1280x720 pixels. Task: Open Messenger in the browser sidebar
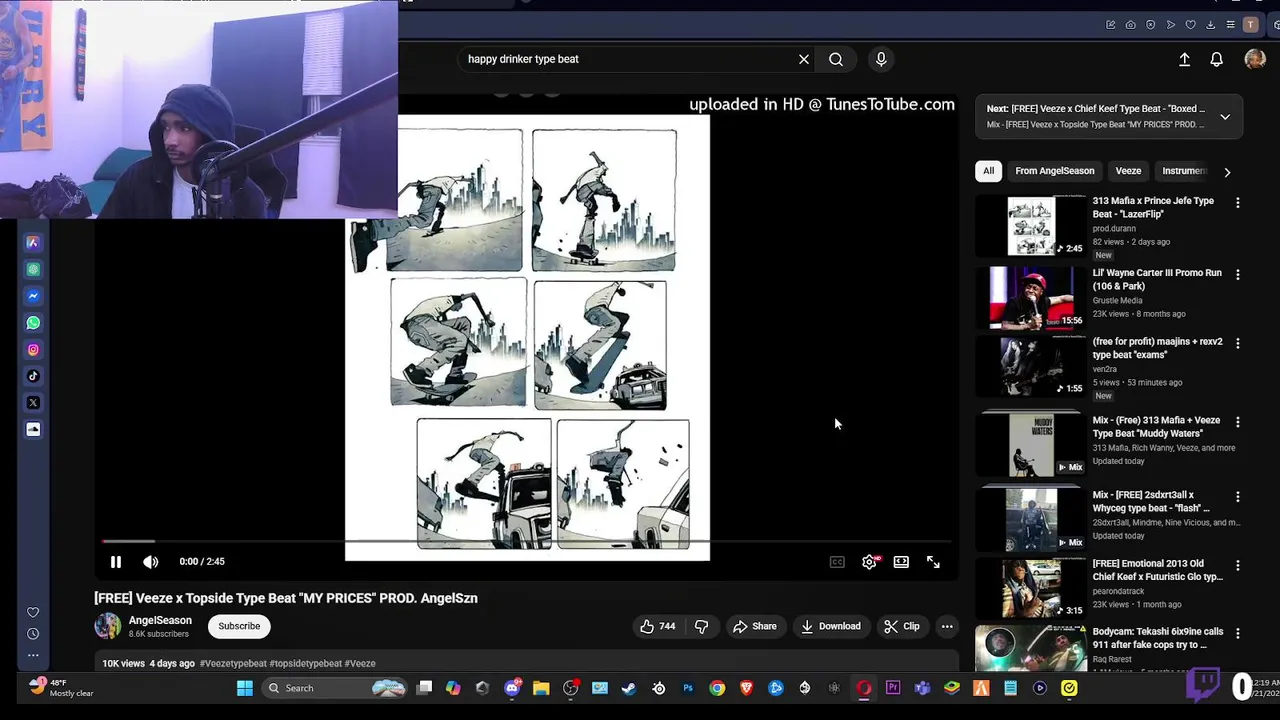click(33, 296)
